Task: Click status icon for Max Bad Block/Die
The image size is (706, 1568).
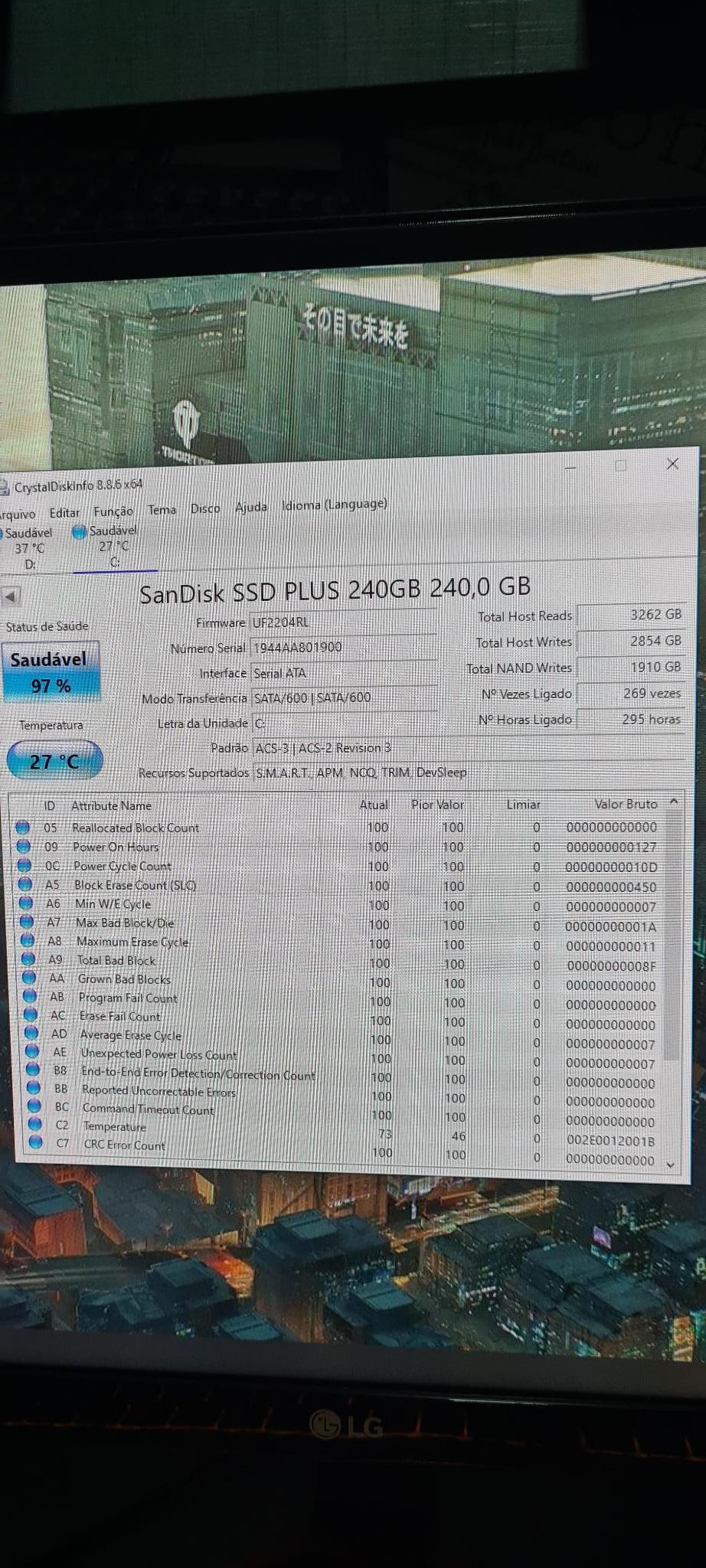Action: [x=26, y=921]
